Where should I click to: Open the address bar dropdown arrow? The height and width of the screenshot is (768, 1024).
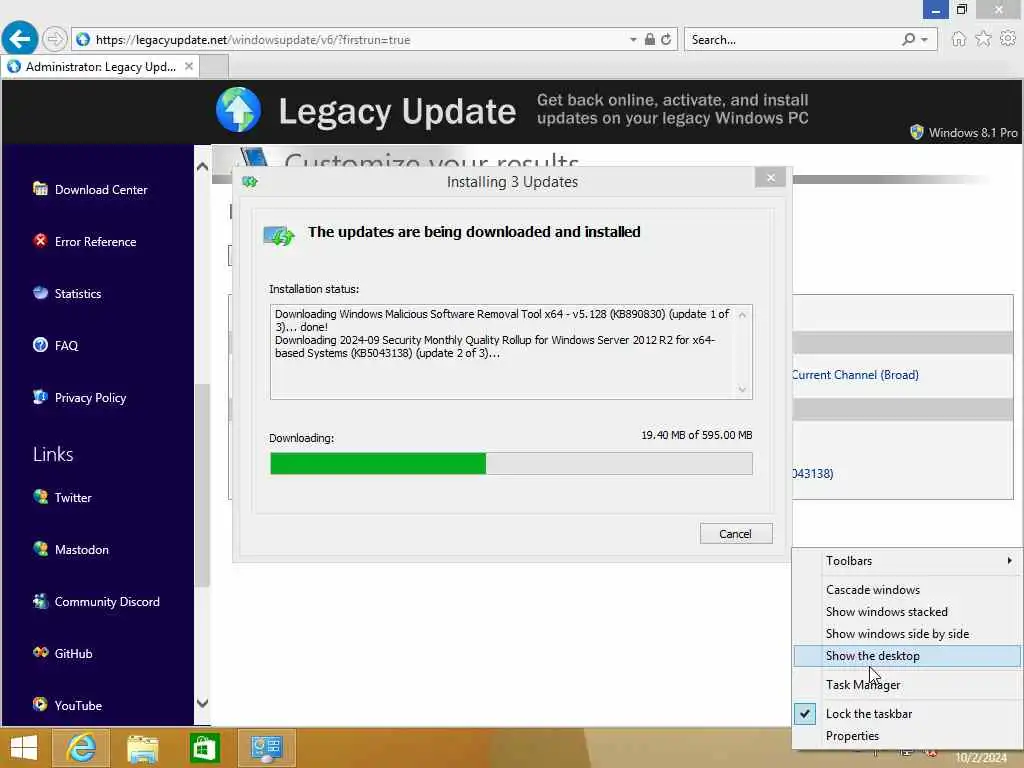633,40
